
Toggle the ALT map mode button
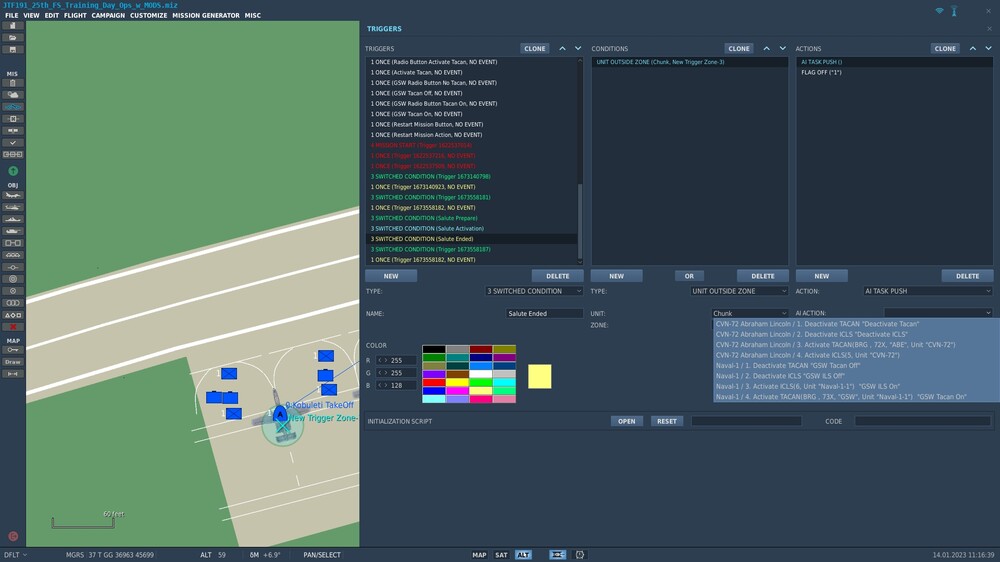click(x=523, y=555)
